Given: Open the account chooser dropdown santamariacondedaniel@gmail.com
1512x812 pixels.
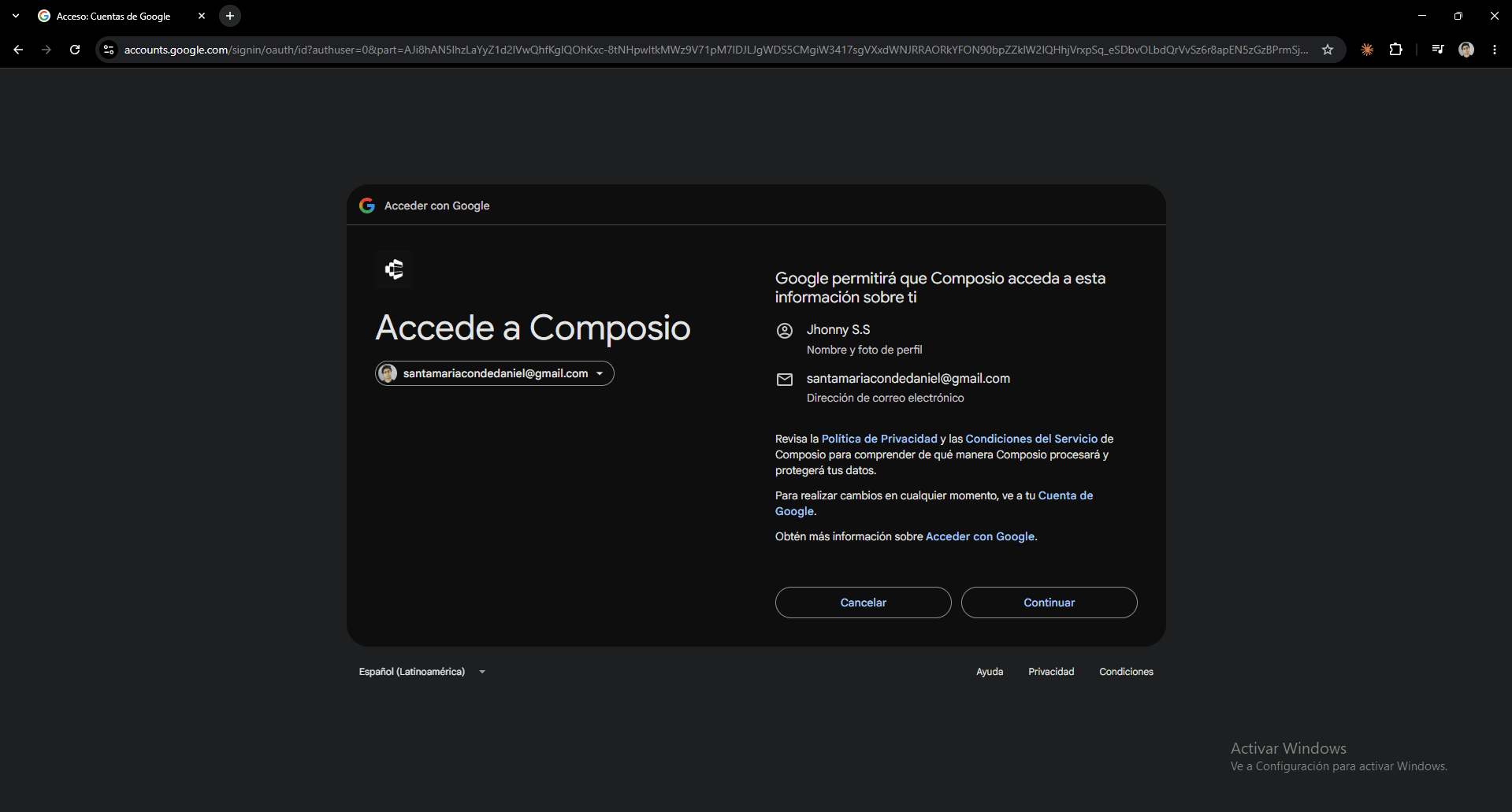Looking at the screenshot, I should (495, 373).
